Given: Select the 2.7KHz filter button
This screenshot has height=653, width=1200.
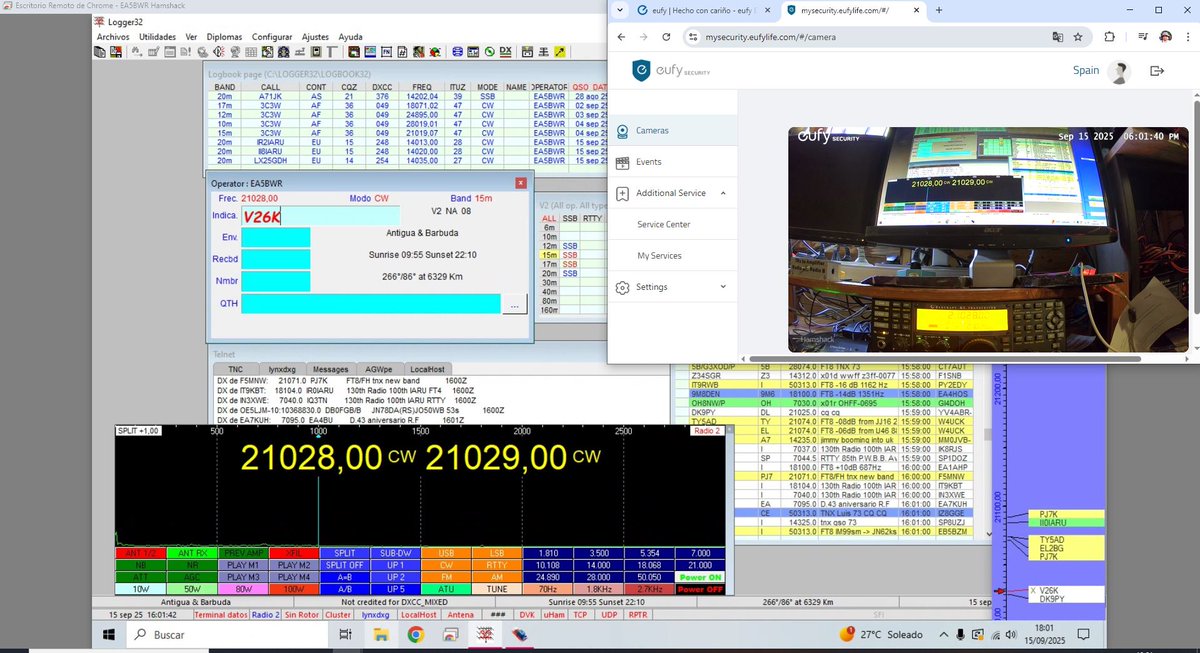Looking at the screenshot, I should pyautogui.click(x=650, y=590).
